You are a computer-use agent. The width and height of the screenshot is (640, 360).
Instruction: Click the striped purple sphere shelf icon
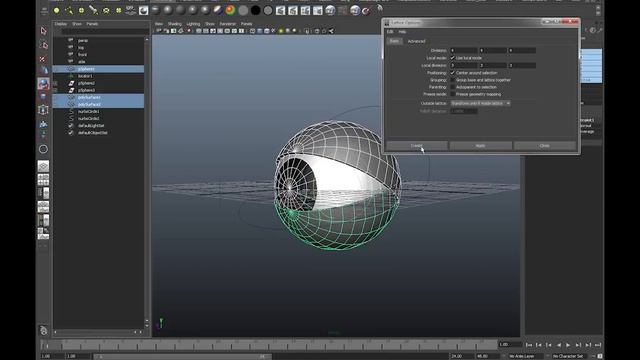218,10
